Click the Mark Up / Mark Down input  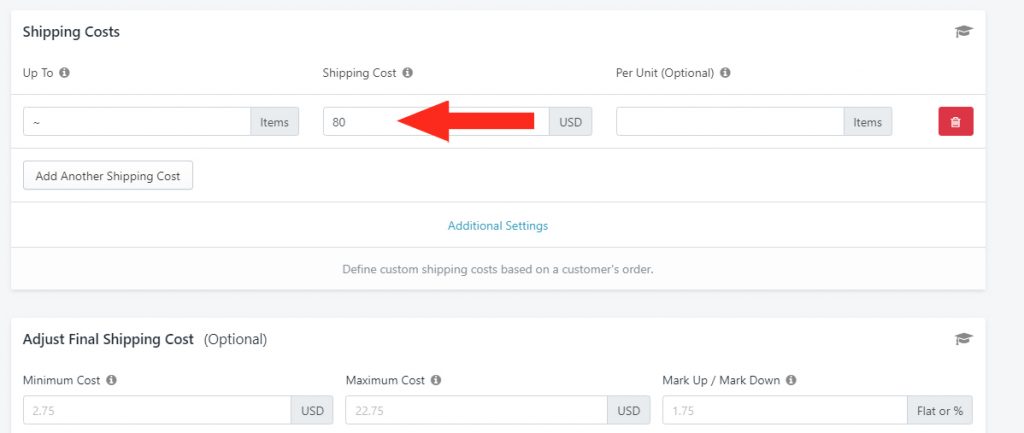pyautogui.click(x=785, y=410)
